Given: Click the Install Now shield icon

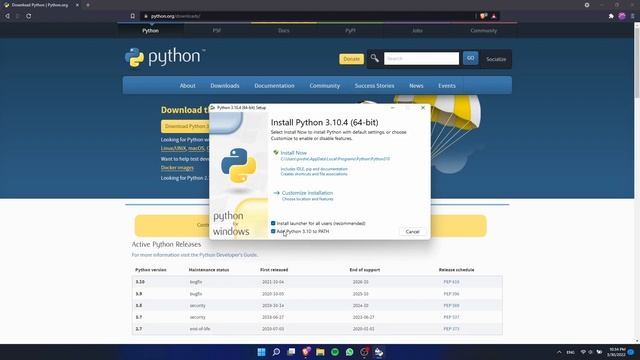Looking at the screenshot, I should 276,152.
